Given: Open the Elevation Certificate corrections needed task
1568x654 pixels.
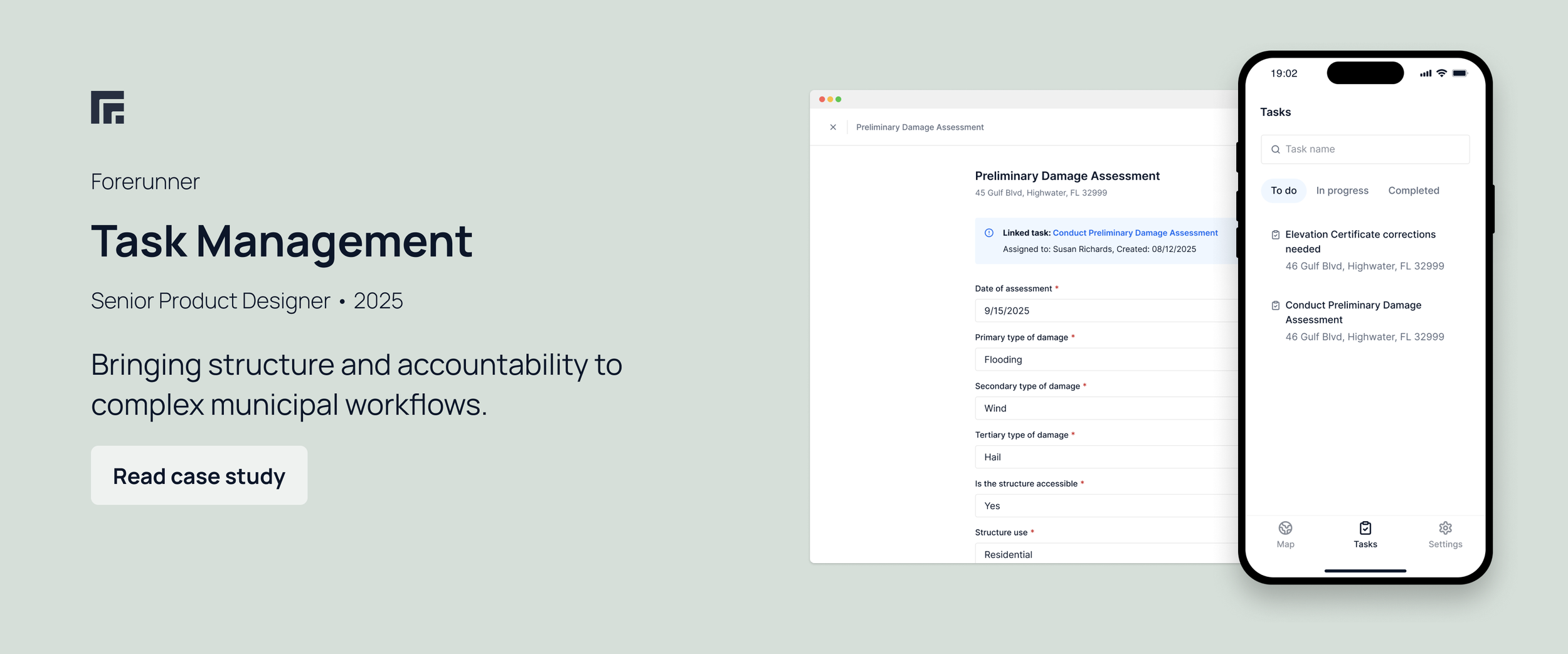Looking at the screenshot, I should click(x=1360, y=241).
